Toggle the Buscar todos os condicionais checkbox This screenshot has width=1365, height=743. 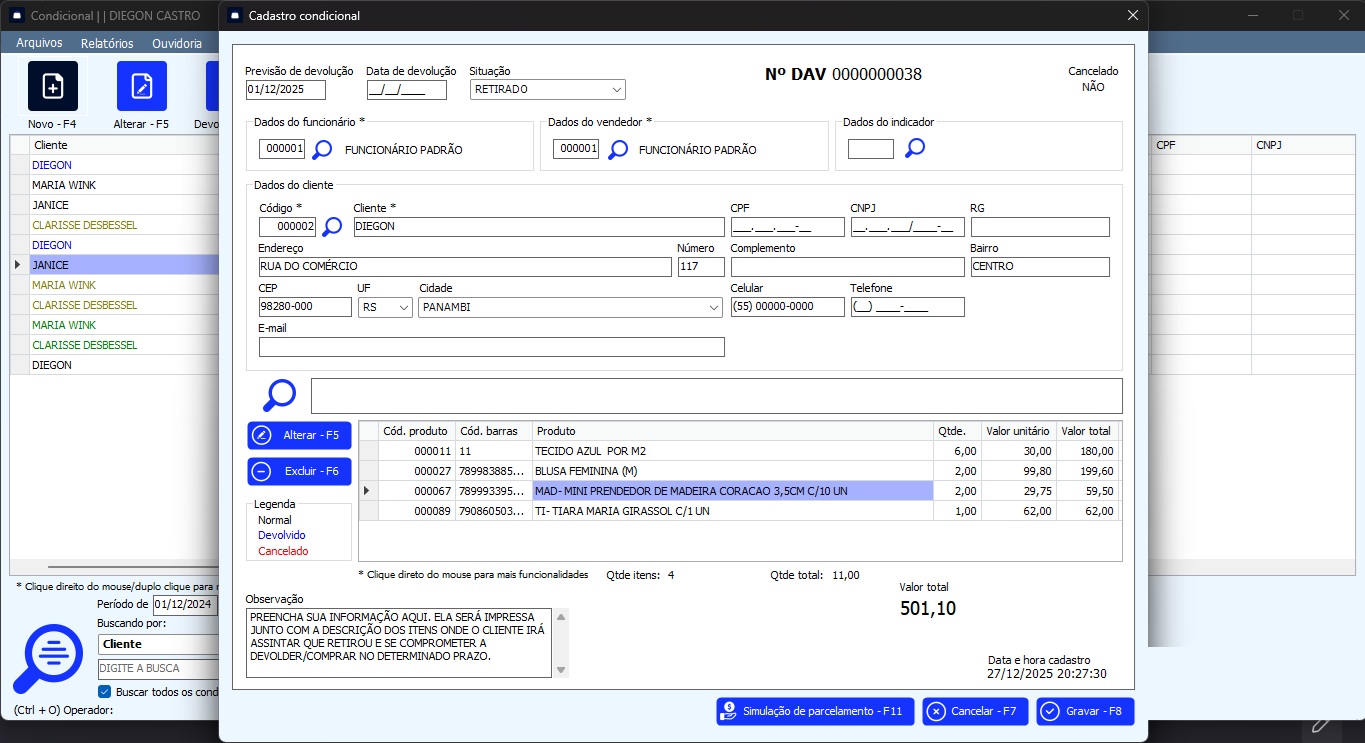105,692
